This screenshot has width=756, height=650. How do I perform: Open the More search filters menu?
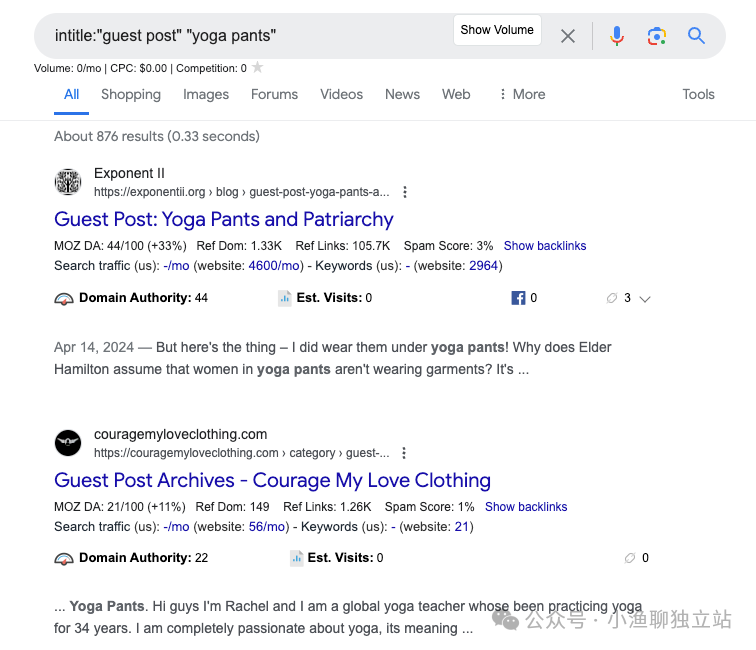tap(522, 94)
